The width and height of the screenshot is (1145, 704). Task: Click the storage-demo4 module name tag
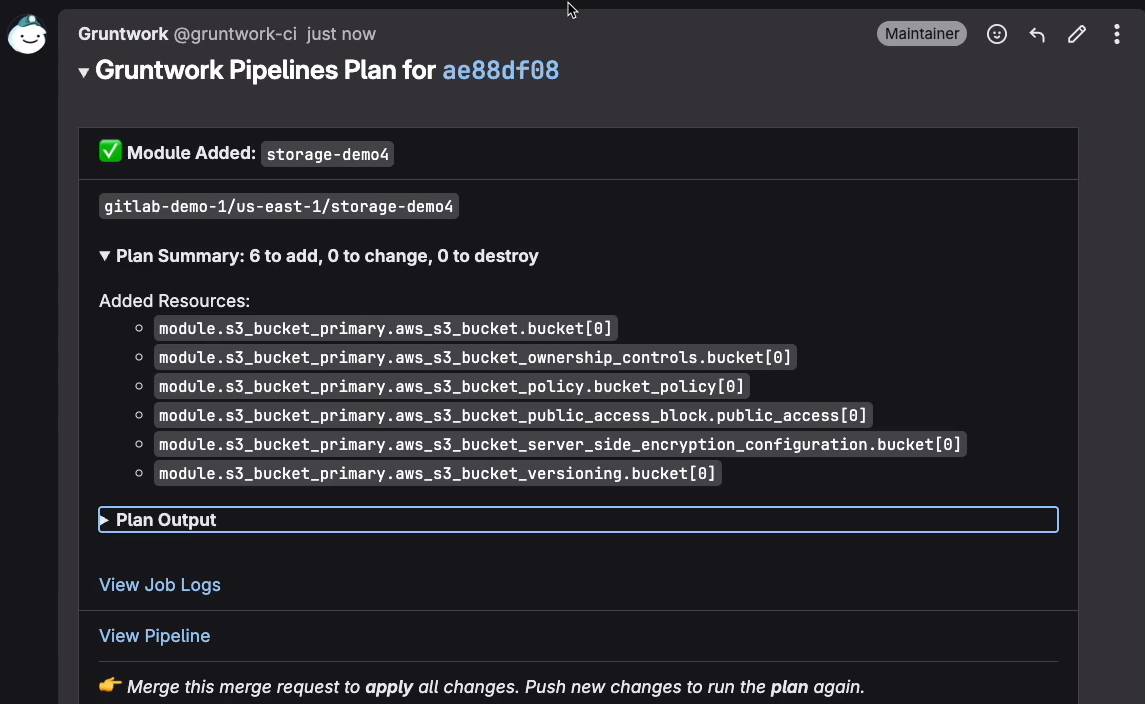[x=328, y=154]
